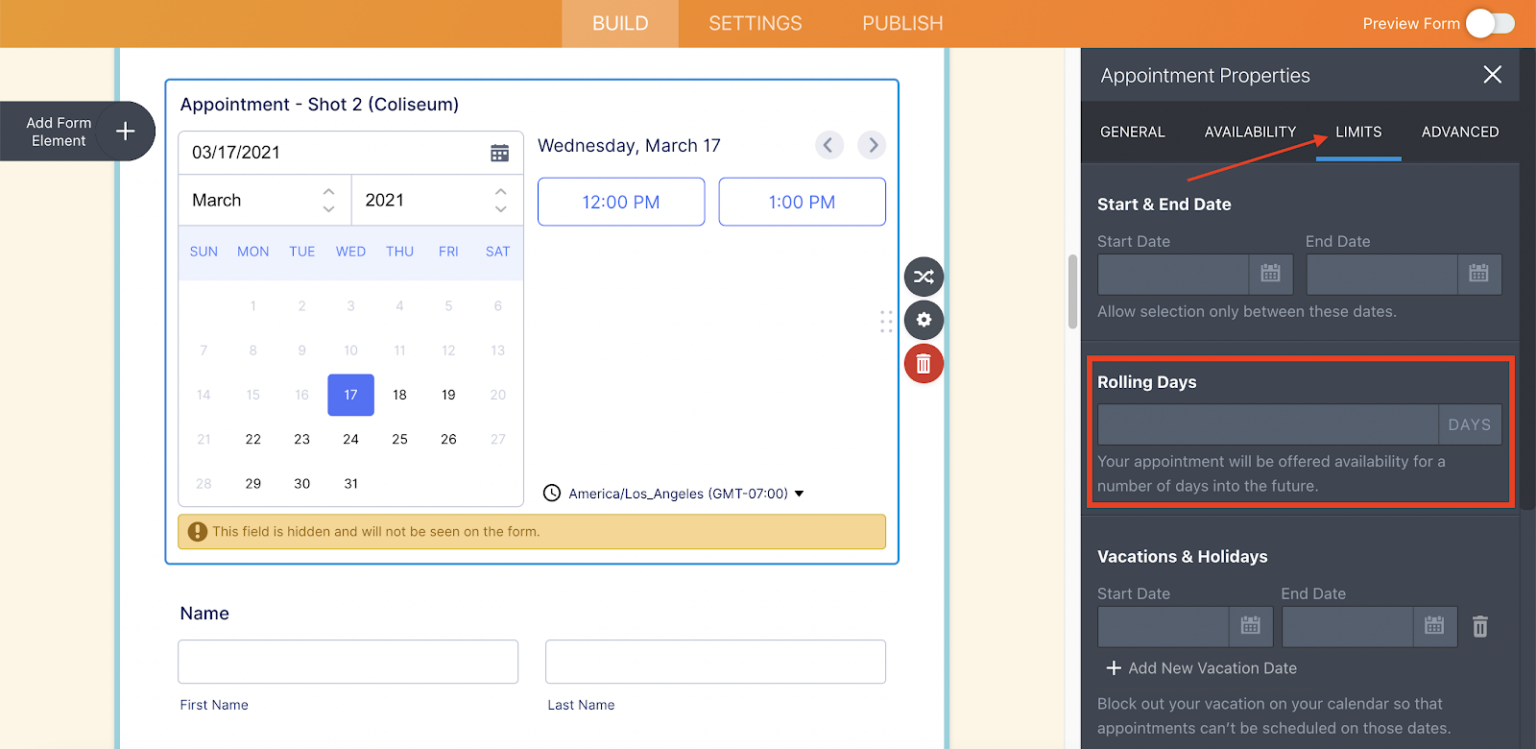Open the March month dropdown
Image resolution: width=1536 pixels, height=749 pixels.
[263, 200]
